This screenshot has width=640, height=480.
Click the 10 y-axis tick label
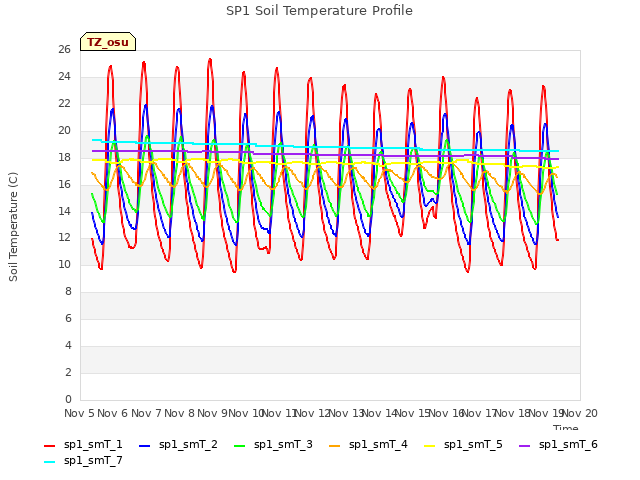64,265
